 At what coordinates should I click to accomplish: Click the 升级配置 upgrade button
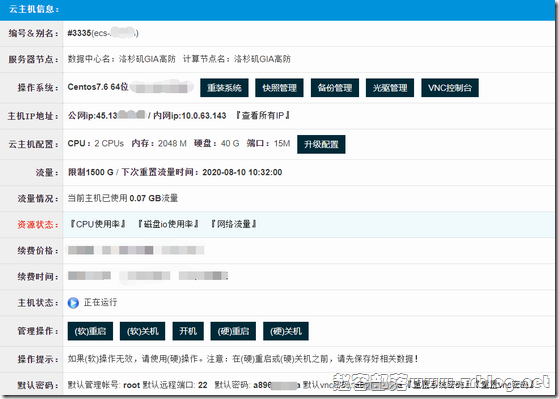coord(321,144)
